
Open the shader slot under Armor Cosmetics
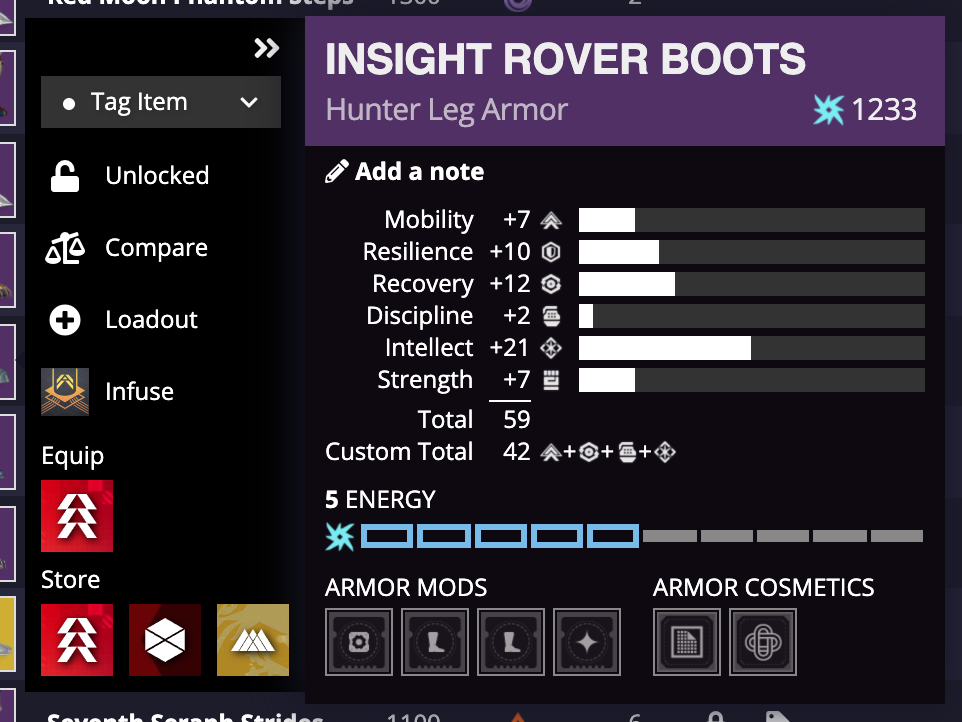pos(687,641)
